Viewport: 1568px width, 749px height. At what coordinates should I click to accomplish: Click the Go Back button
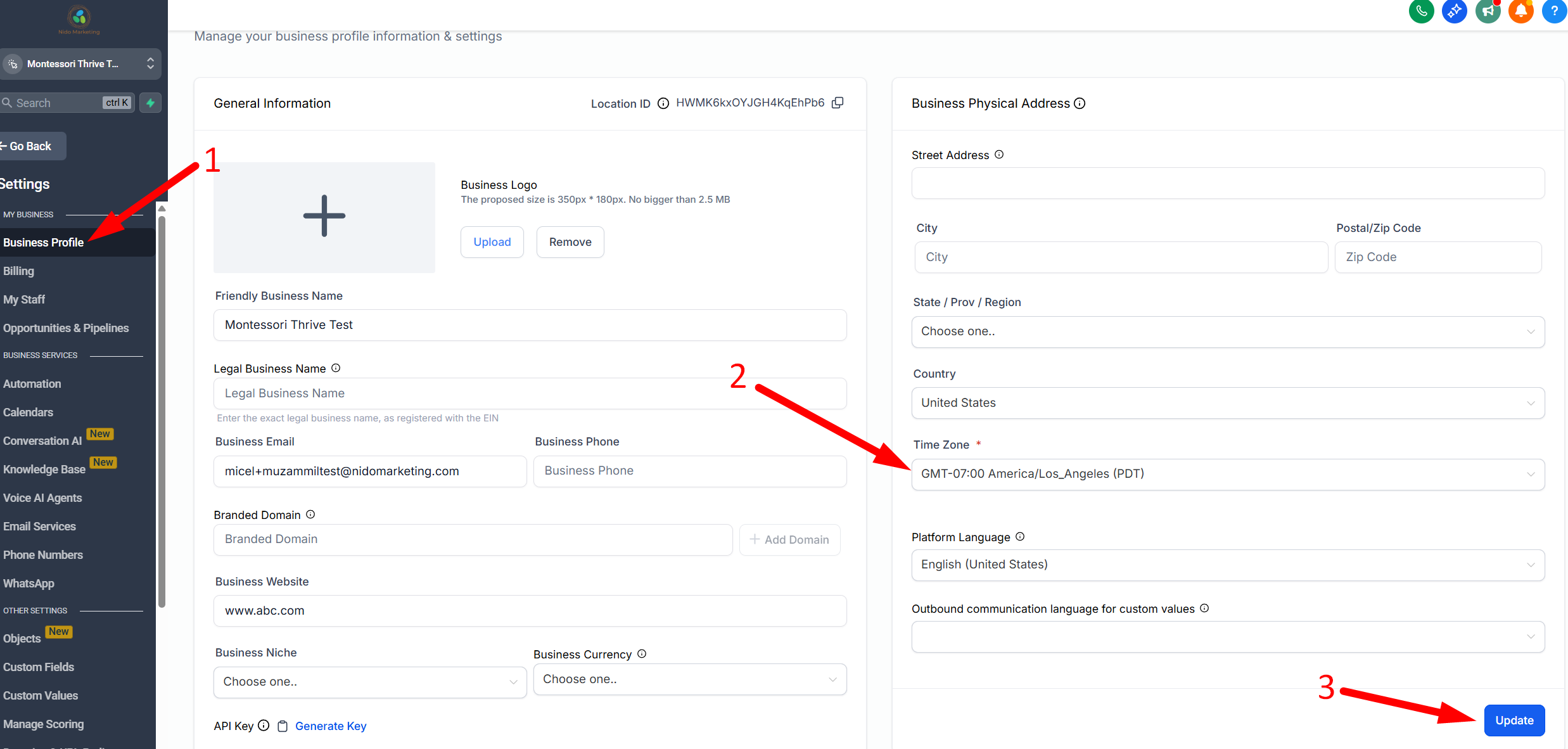tap(32, 146)
